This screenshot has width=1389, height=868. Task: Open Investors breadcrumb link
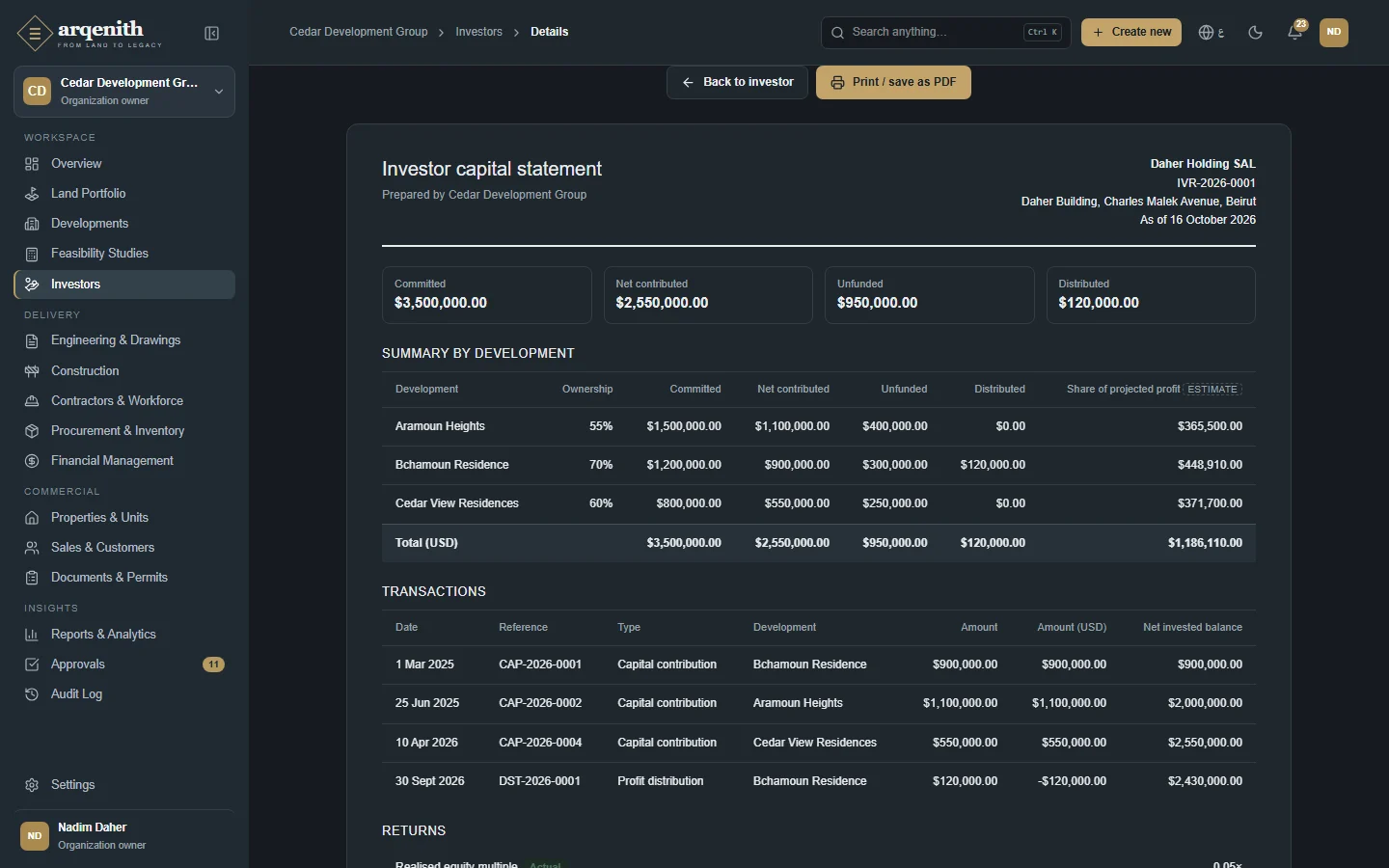[478, 32]
